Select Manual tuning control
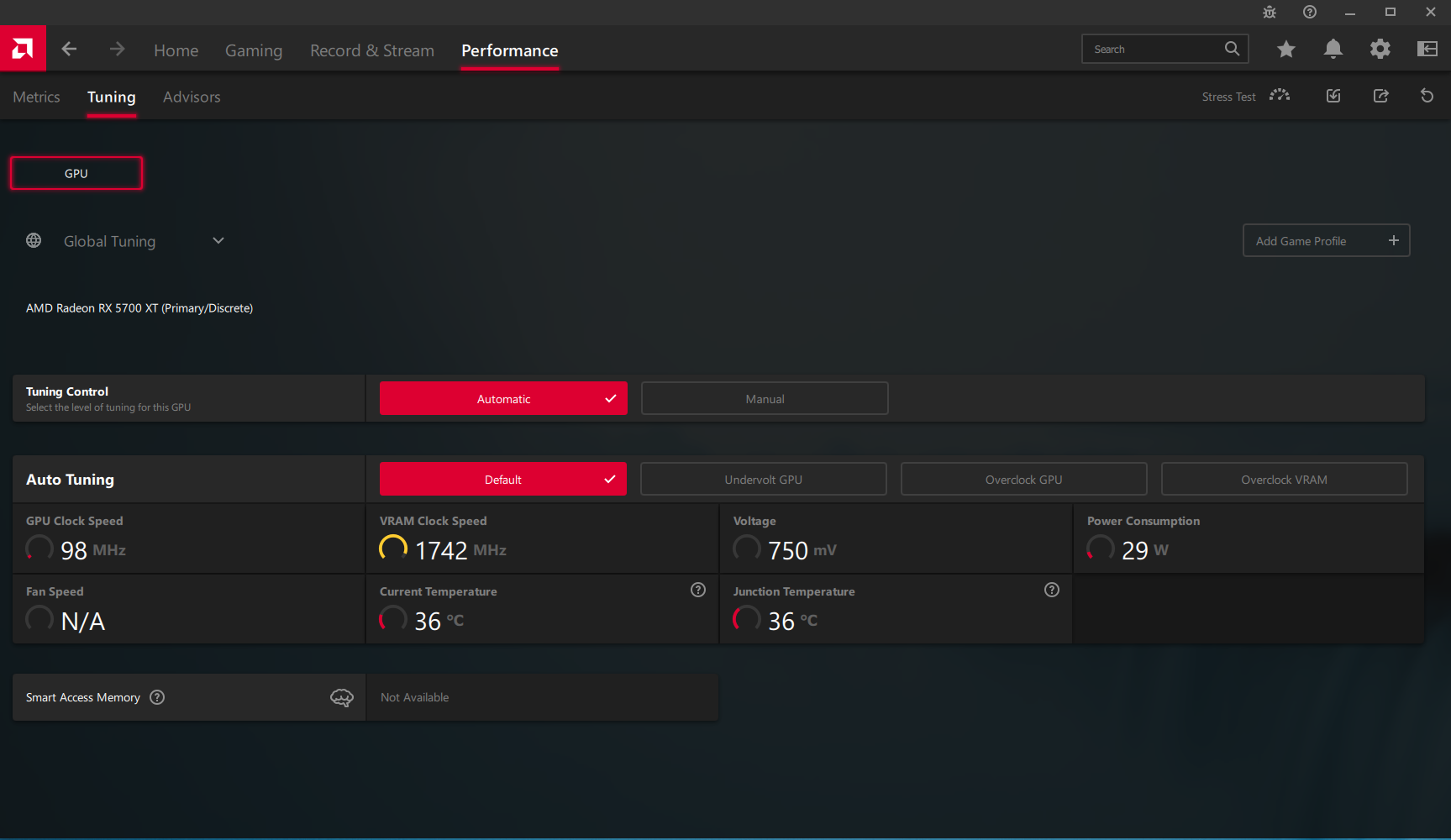The image size is (1451, 840). pos(765,398)
